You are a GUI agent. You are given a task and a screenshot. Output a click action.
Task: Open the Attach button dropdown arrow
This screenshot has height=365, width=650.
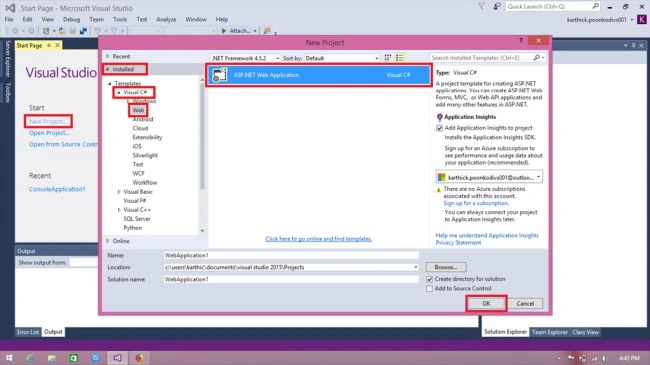255,31
